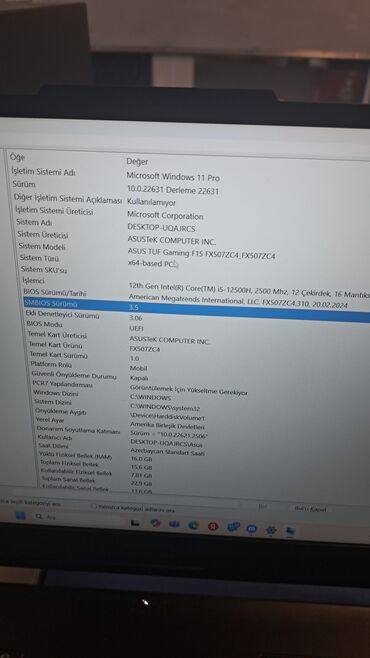Select the Sürüm row label

(x=24, y=184)
